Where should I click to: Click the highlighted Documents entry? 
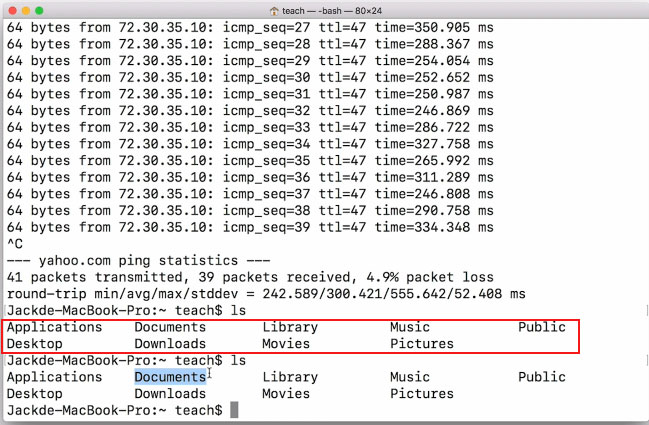click(170, 377)
